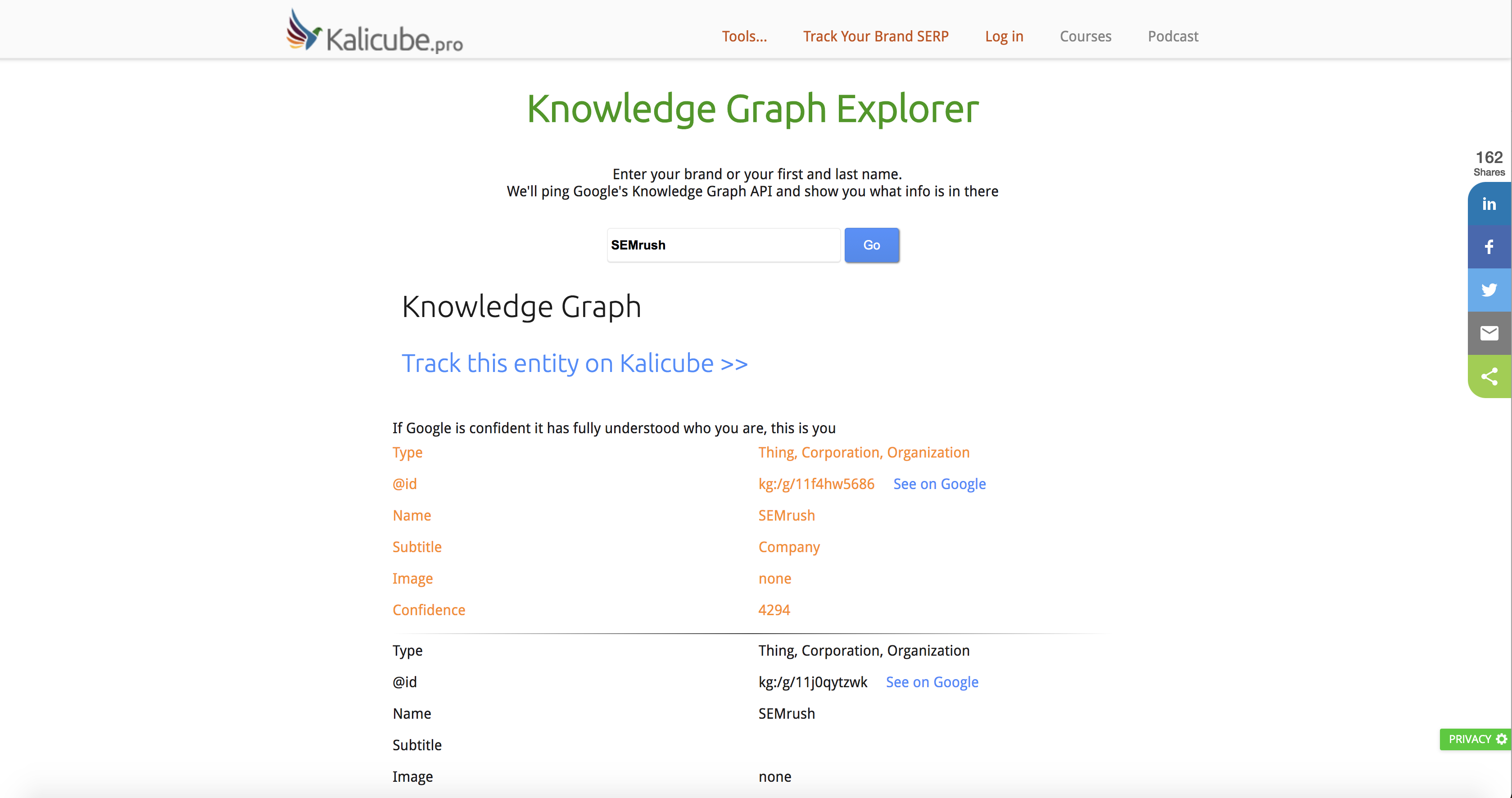Screen dimensions: 1512x798
Task: Share the page on LinkedIn
Action: click(1489, 204)
